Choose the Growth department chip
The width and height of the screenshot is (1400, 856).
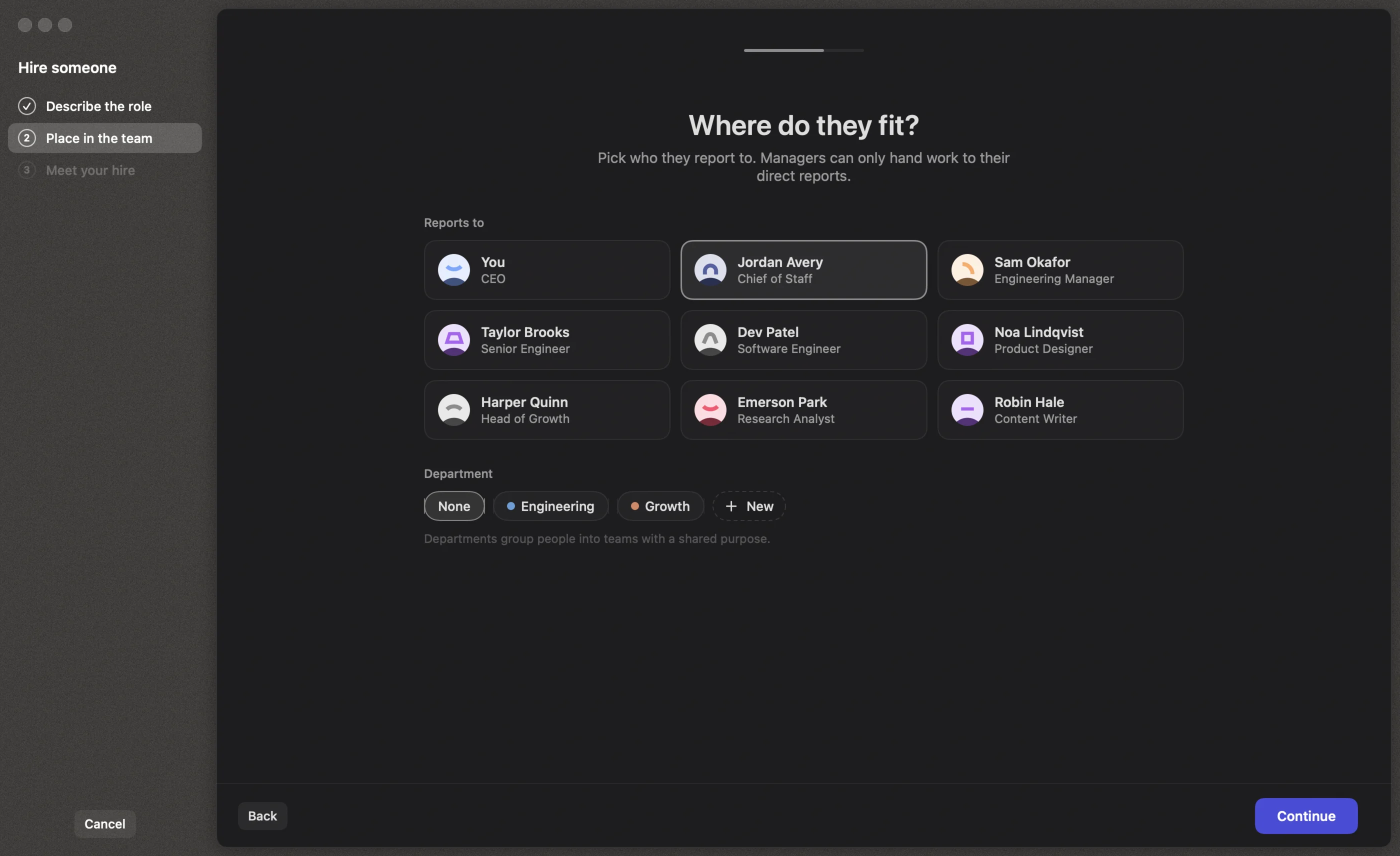[660, 506]
